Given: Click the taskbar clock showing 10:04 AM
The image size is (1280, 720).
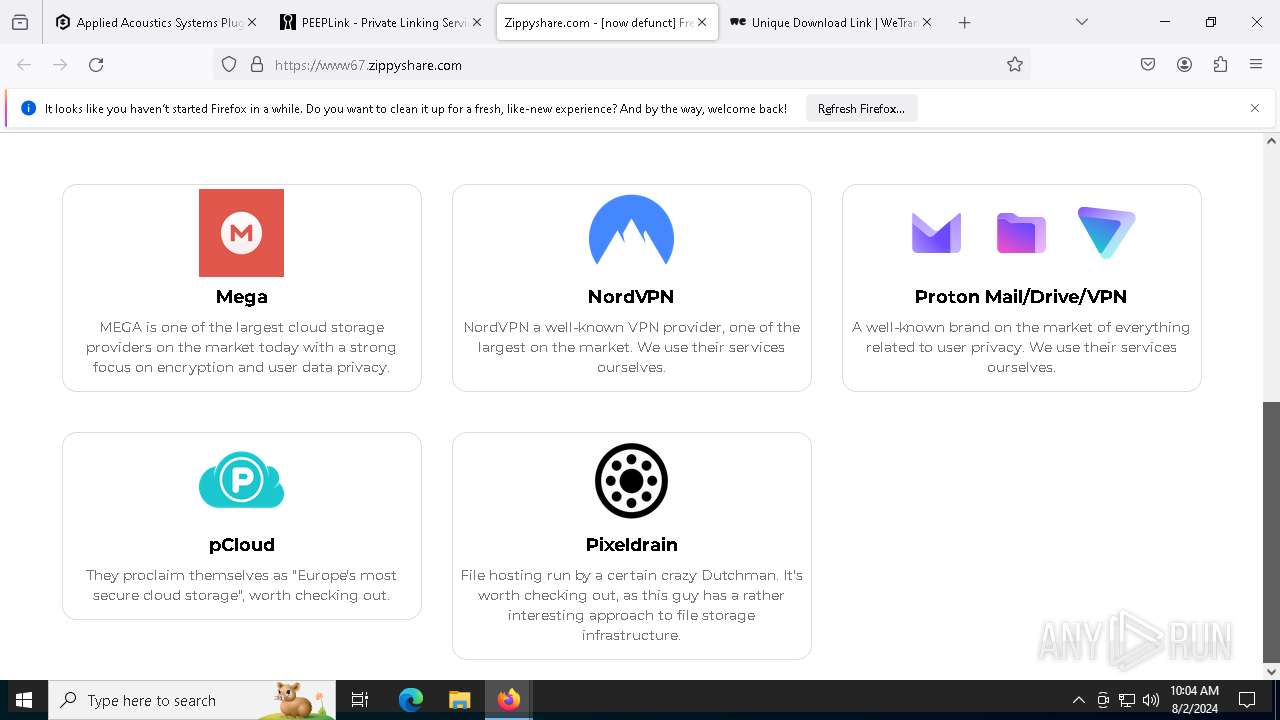Looking at the screenshot, I should click(1194, 700).
